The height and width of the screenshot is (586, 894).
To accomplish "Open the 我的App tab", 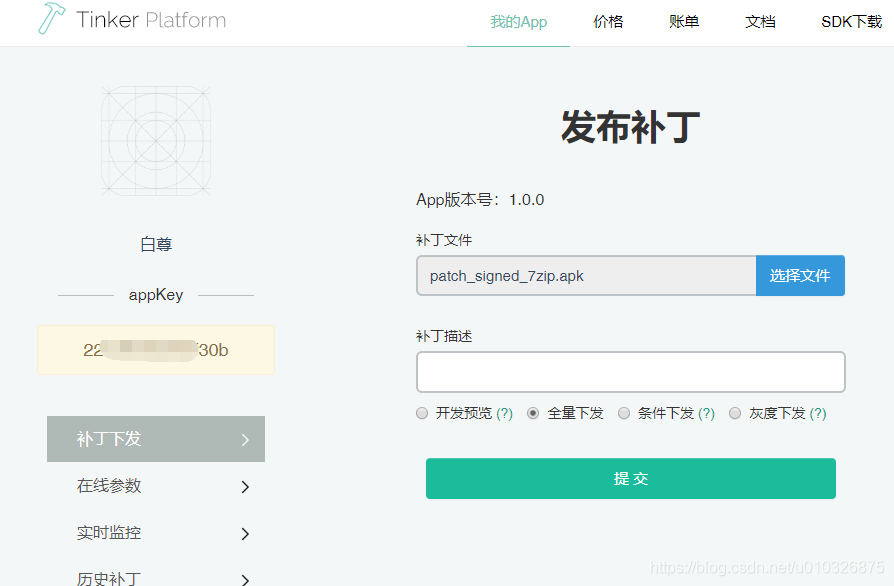I will tap(518, 22).
